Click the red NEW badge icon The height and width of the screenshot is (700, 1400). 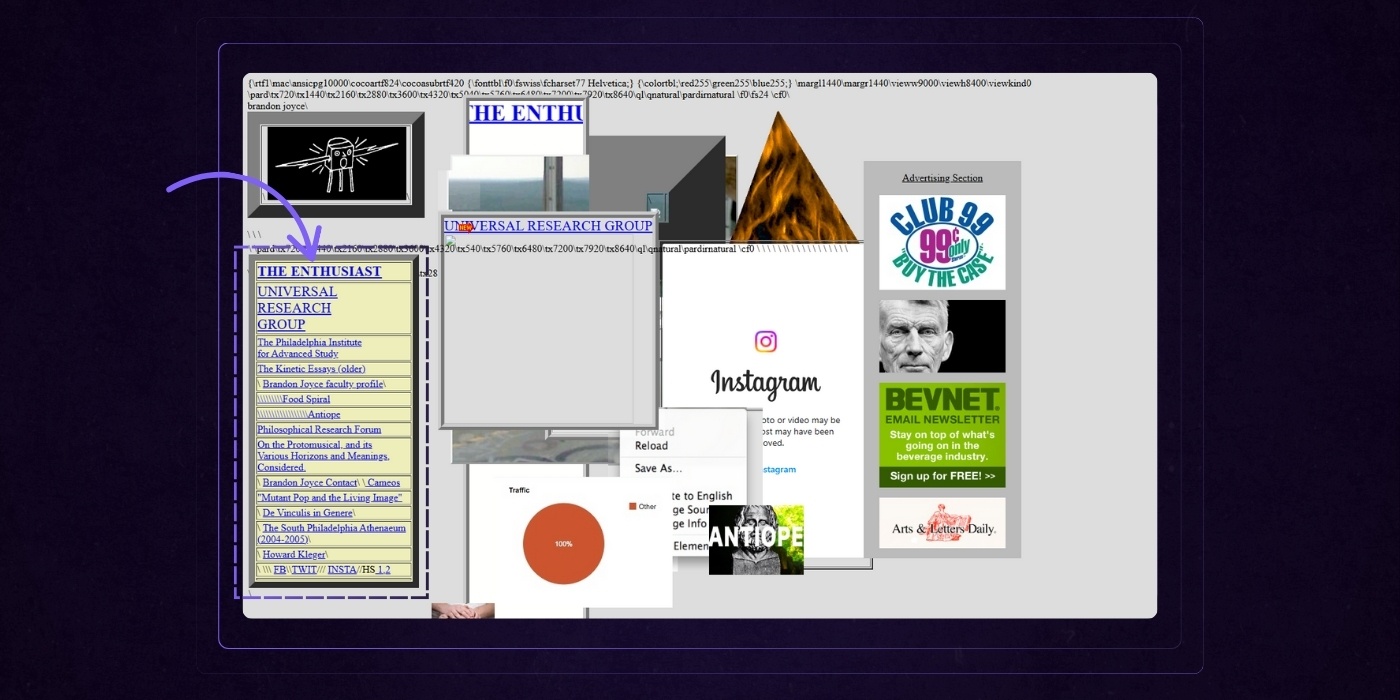coord(465,228)
